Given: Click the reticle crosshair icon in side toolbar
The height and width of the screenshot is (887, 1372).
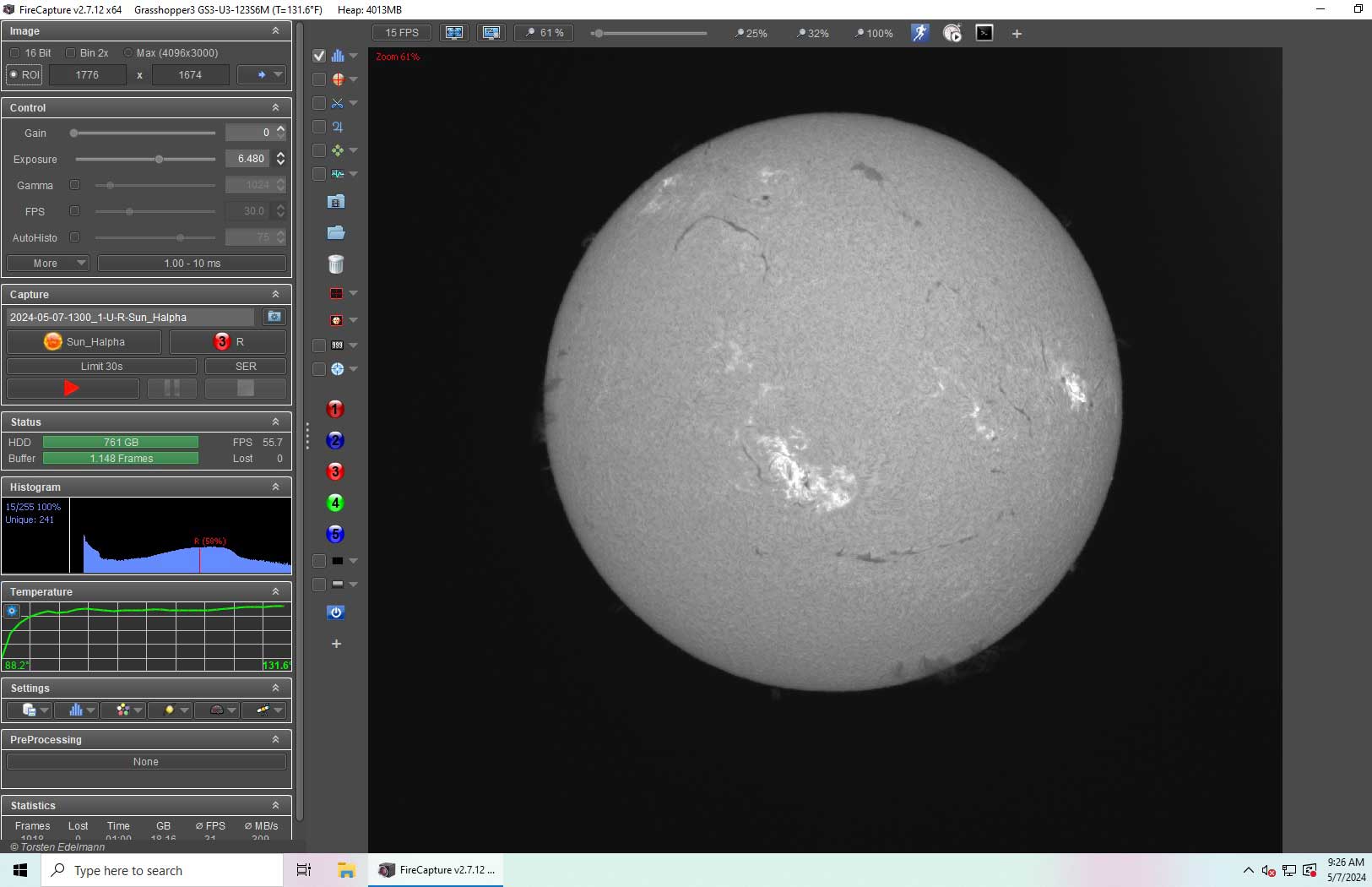Looking at the screenshot, I should click(x=338, y=79).
